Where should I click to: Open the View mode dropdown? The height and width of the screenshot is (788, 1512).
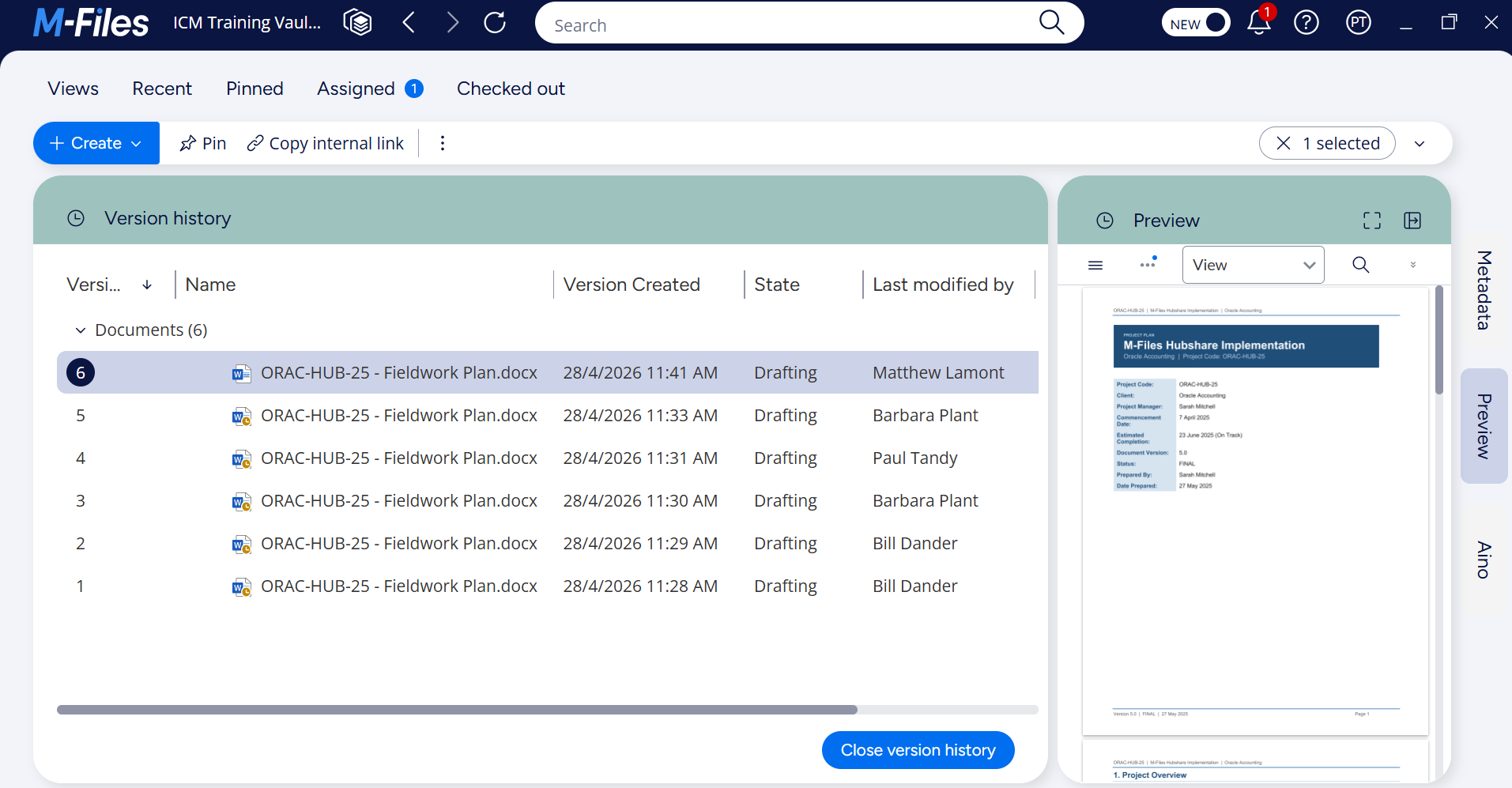1253,265
